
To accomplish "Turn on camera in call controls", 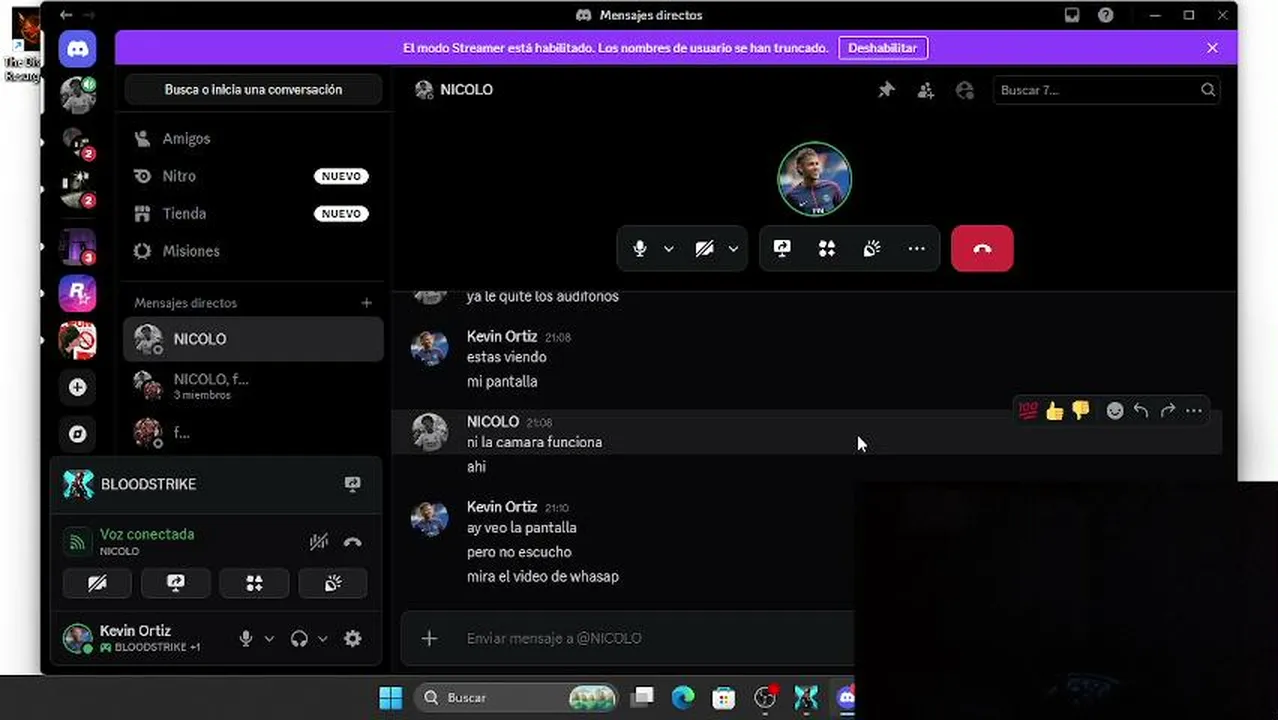I will point(704,249).
